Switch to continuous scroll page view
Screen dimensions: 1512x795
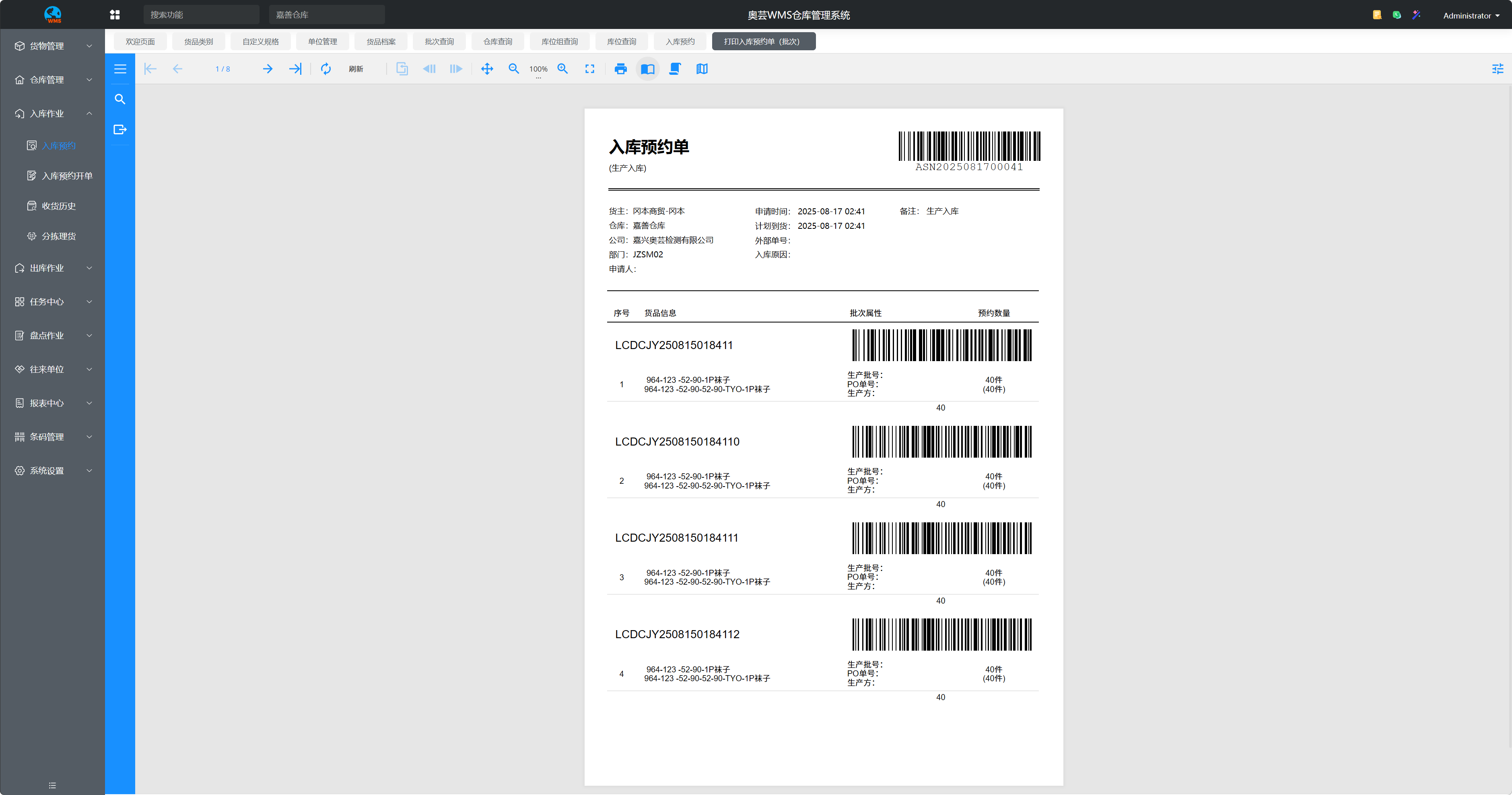[x=674, y=69]
